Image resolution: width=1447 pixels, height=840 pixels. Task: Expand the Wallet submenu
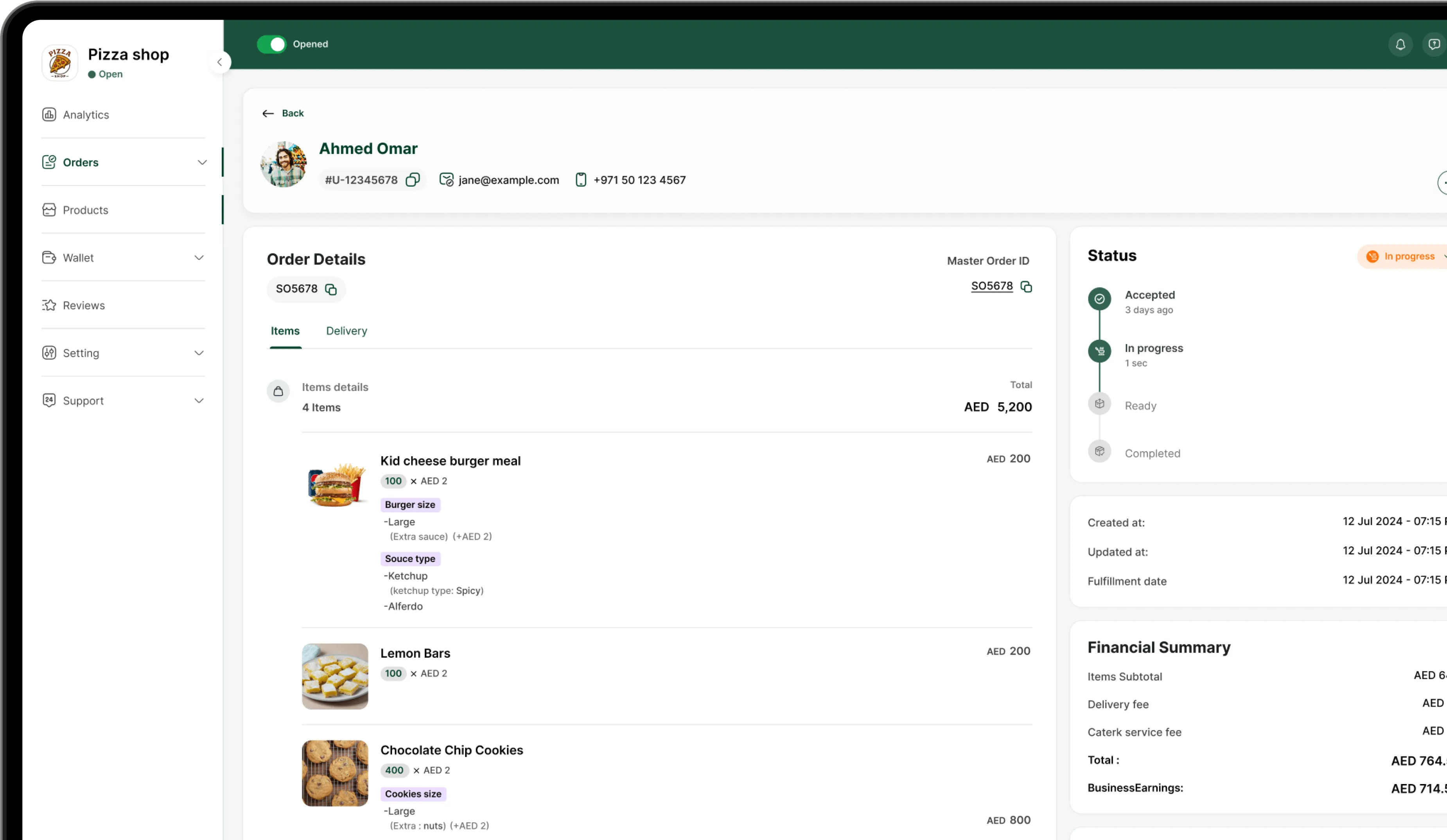pyautogui.click(x=199, y=258)
